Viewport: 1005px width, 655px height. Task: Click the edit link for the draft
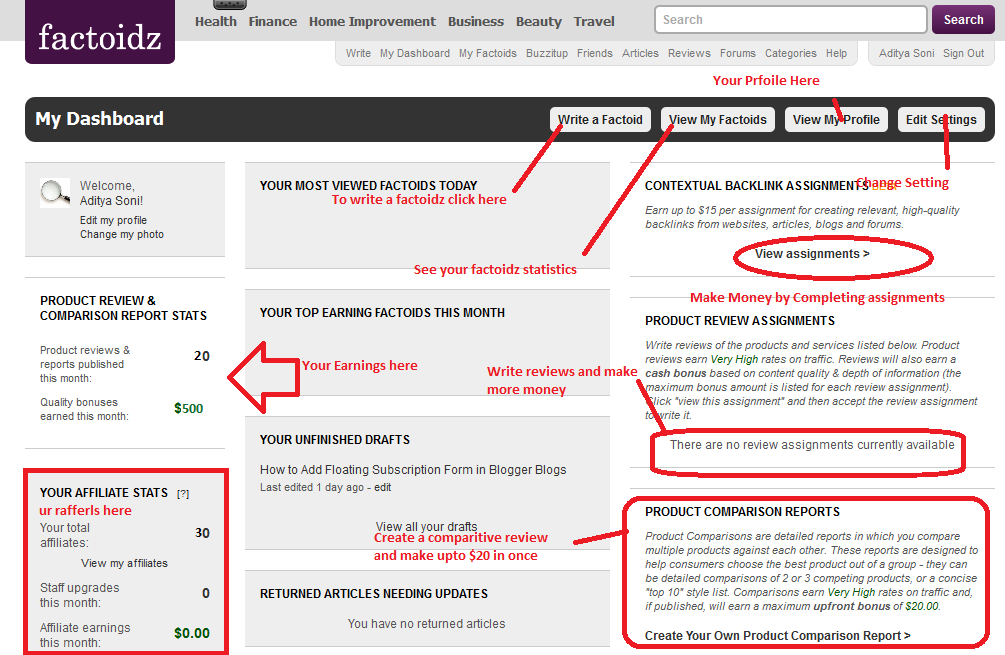point(383,487)
